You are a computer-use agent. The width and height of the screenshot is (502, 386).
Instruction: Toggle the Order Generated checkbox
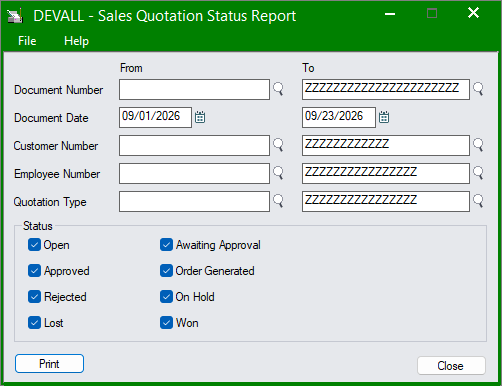pyautogui.click(x=166, y=271)
